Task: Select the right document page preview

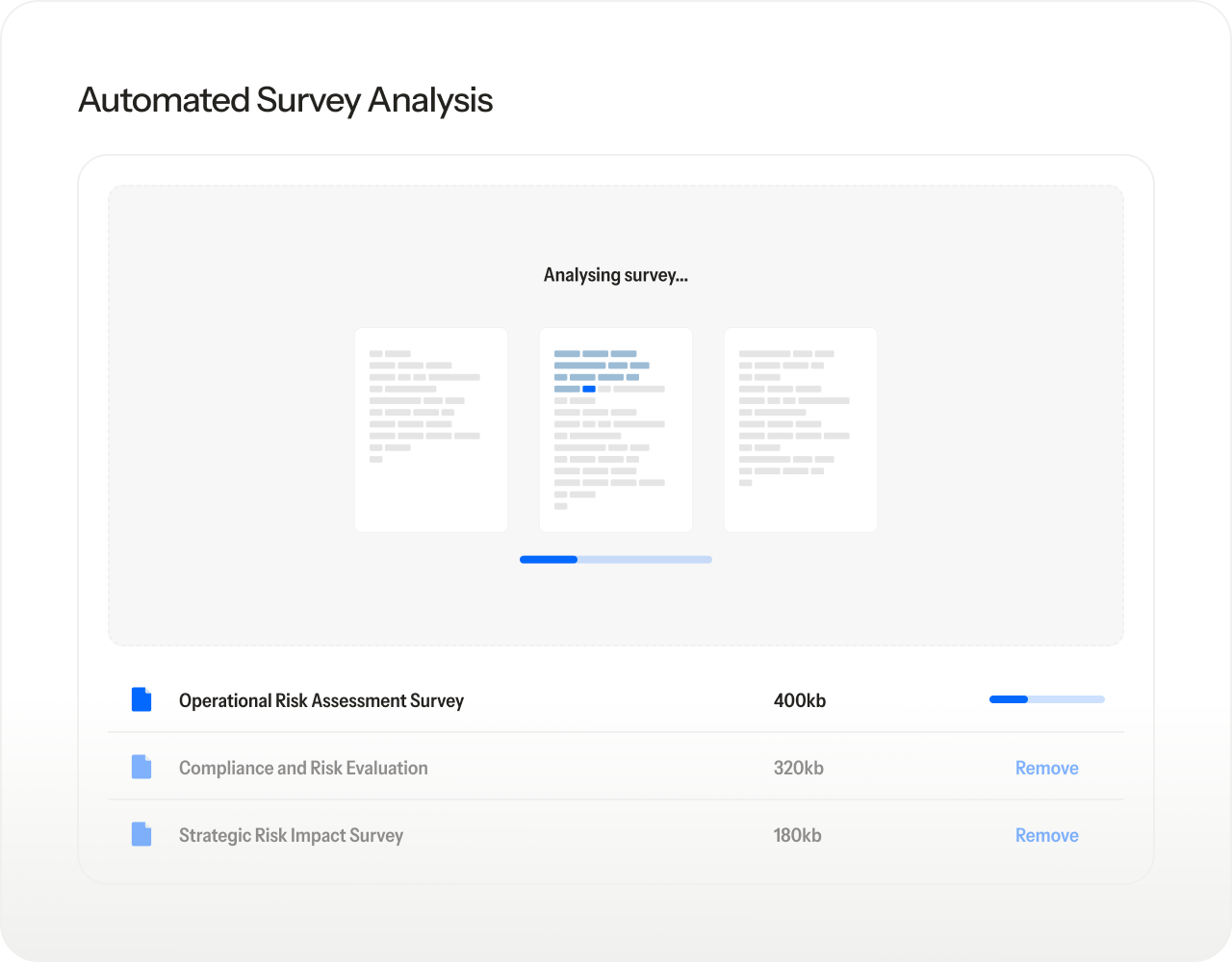Action: (x=801, y=430)
